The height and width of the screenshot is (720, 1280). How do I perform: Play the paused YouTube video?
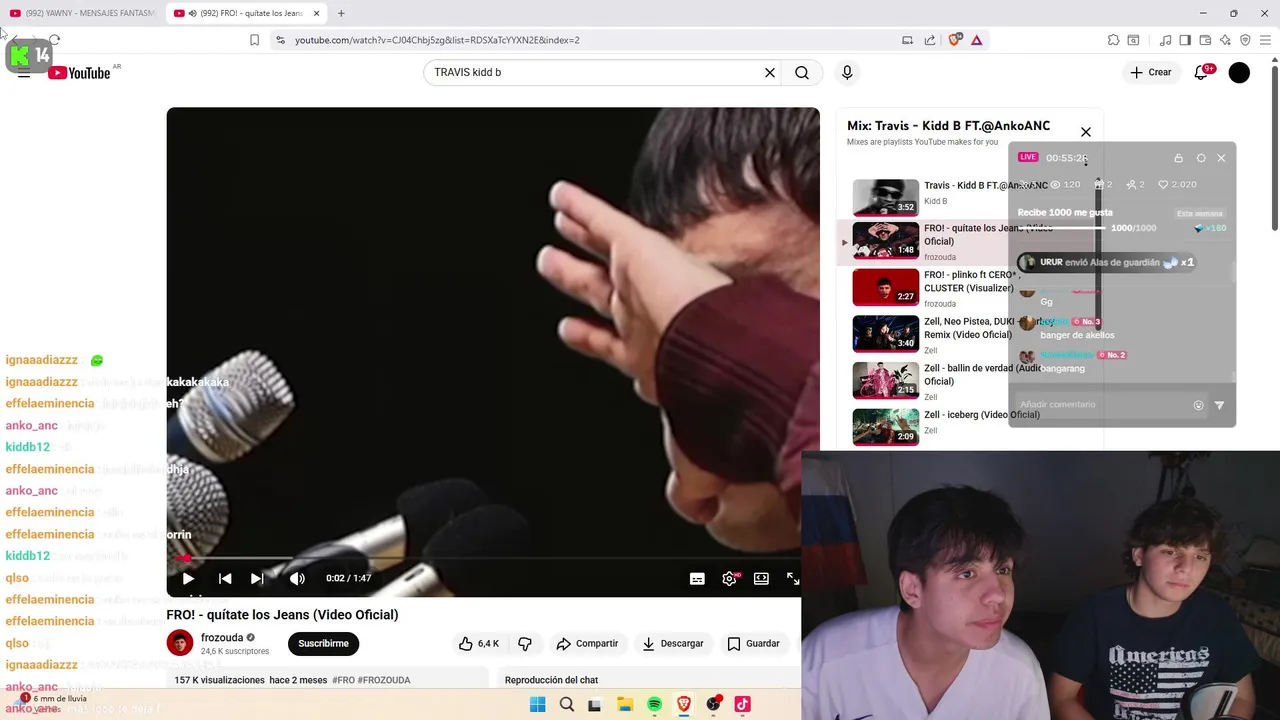tap(188, 578)
